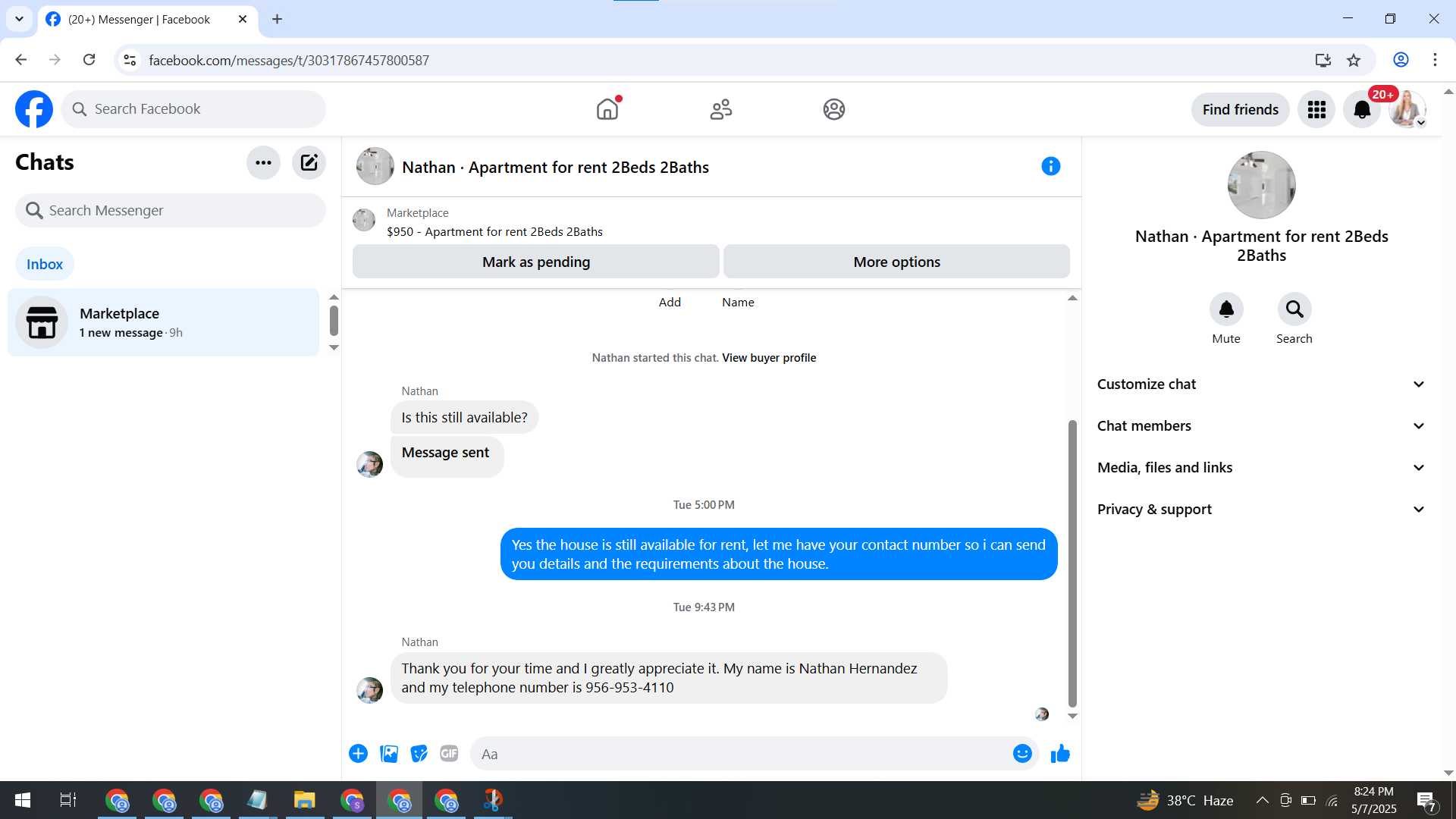Open the Facebook menu grid
Image resolution: width=1456 pixels, height=819 pixels.
(x=1316, y=109)
